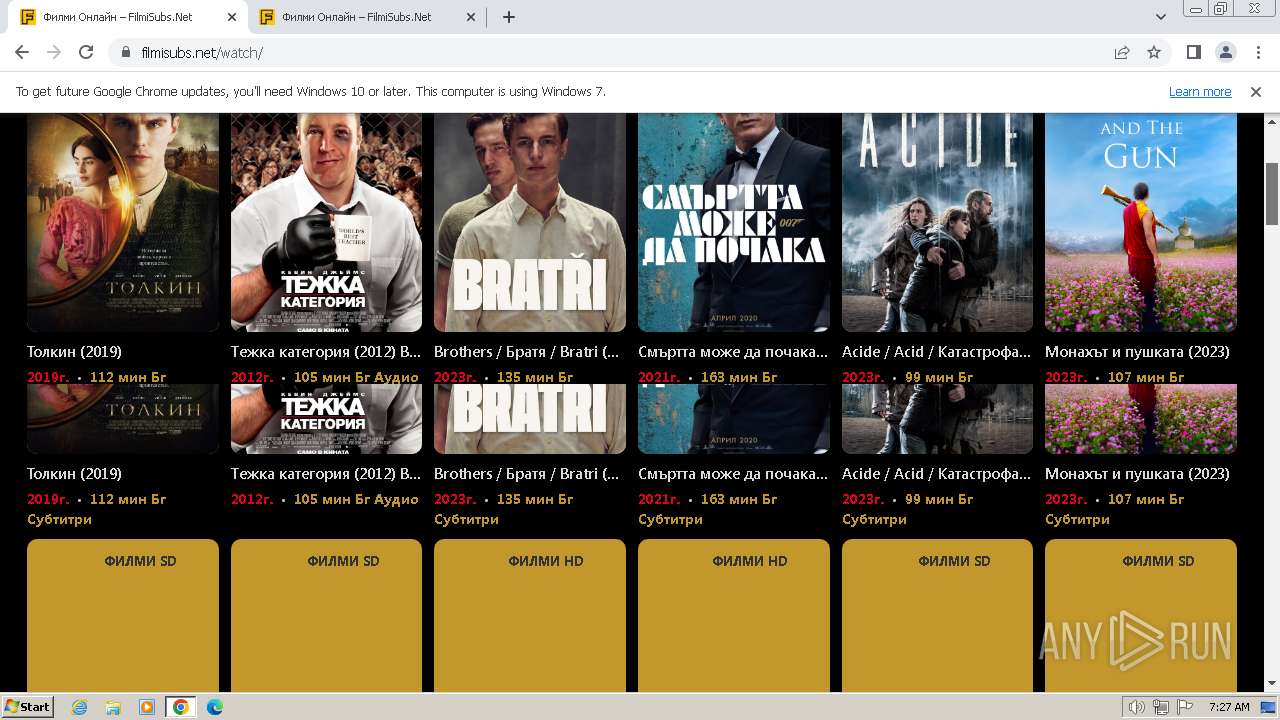Bookmark this tab star icon
The height and width of the screenshot is (720, 1280).
pyautogui.click(x=1154, y=53)
